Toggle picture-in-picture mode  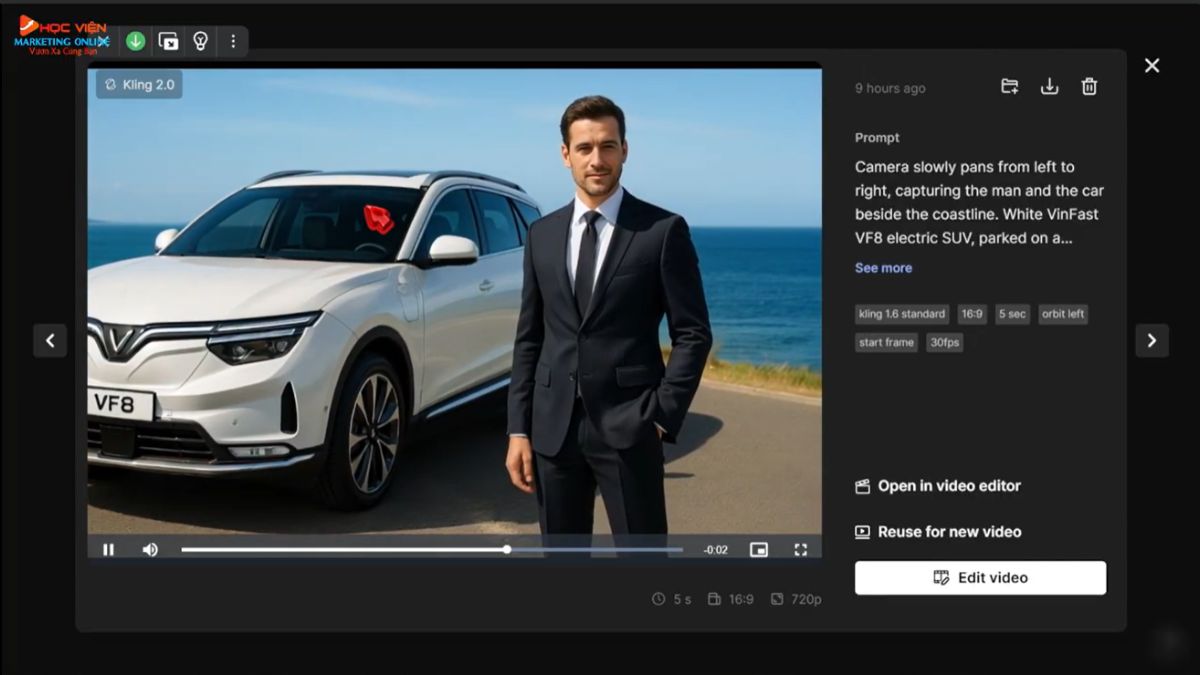(x=759, y=549)
